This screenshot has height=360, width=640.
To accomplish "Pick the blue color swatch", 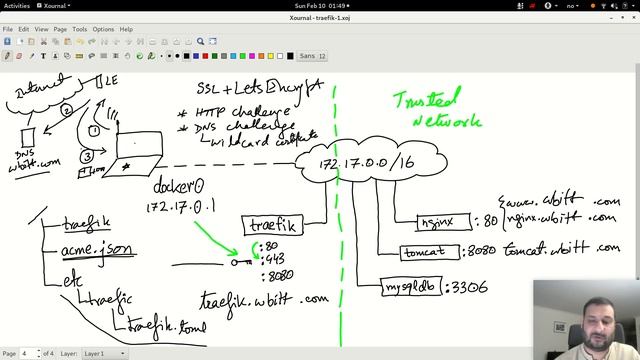I will tap(196, 56).
